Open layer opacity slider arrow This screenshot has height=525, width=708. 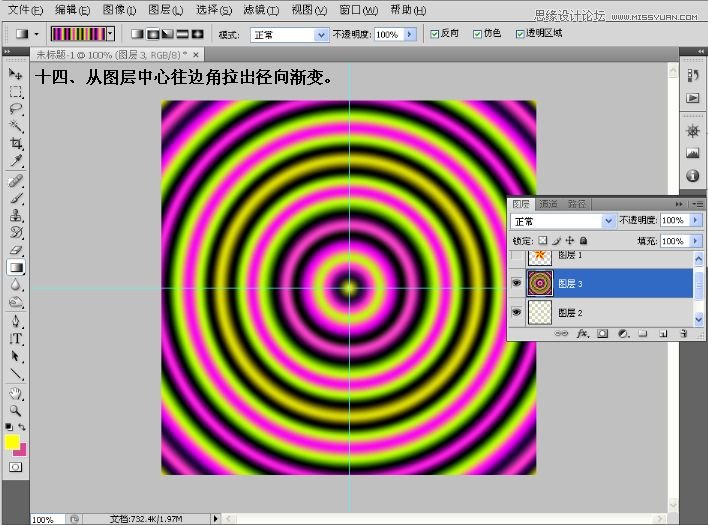point(696,220)
